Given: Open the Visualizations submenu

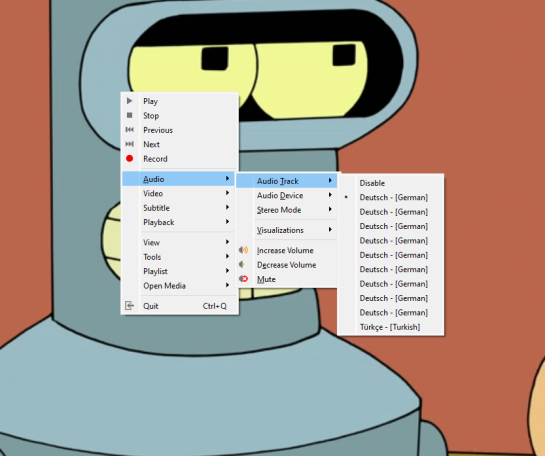Looking at the screenshot, I should click(x=286, y=230).
